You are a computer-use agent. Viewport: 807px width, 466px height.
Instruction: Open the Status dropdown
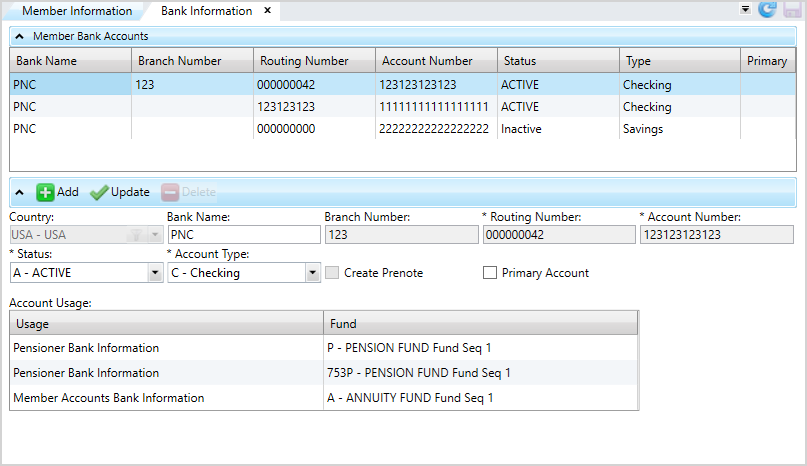click(154, 273)
